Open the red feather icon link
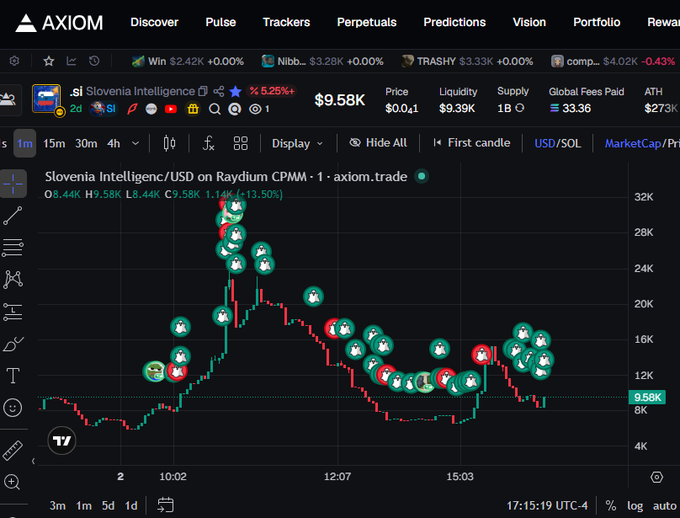The width and height of the screenshot is (680, 518). 132,109
